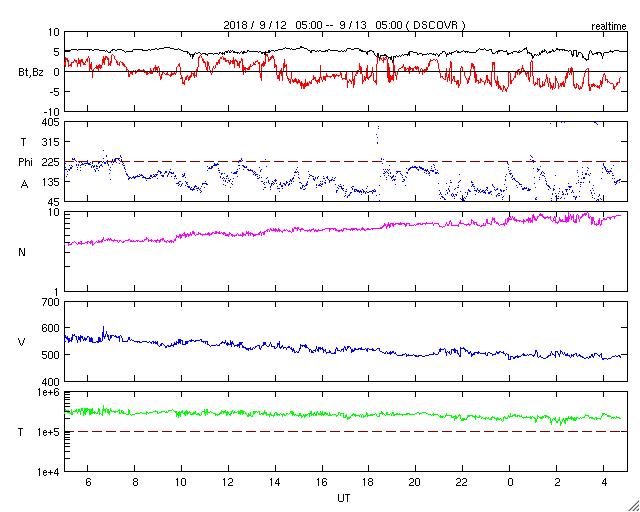This screenshot has width=640, height=512.
Task: Click the '225' tick value on Phi panel
Action: [x=51, y=162]
